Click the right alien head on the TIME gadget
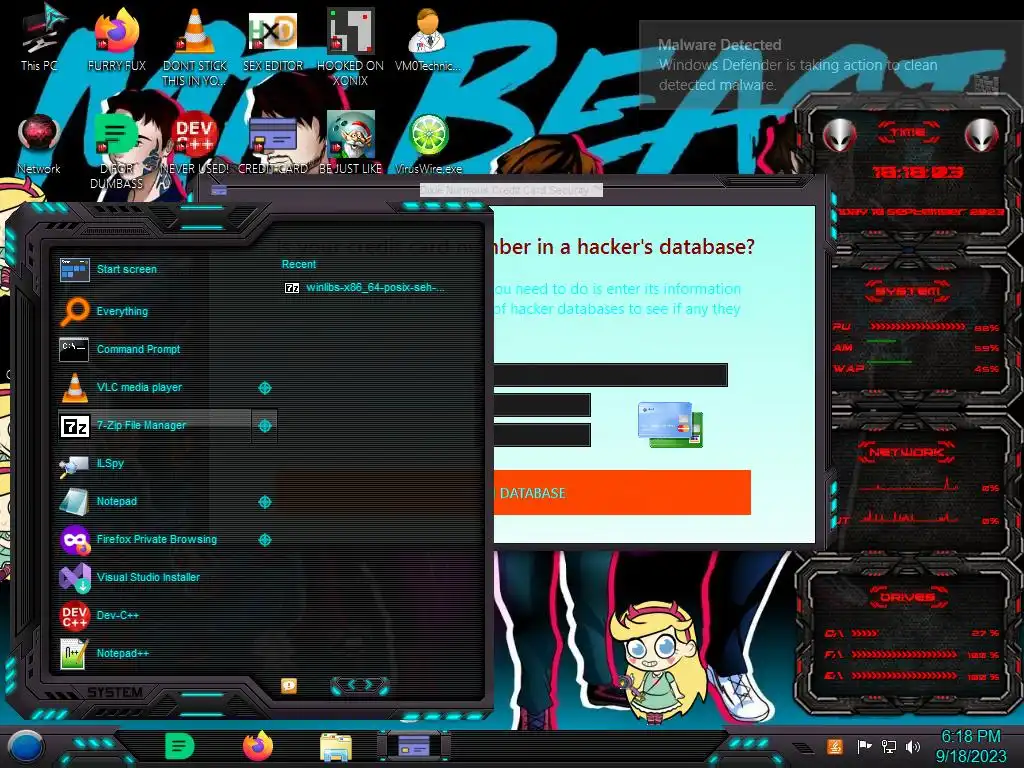 (982, 135)
